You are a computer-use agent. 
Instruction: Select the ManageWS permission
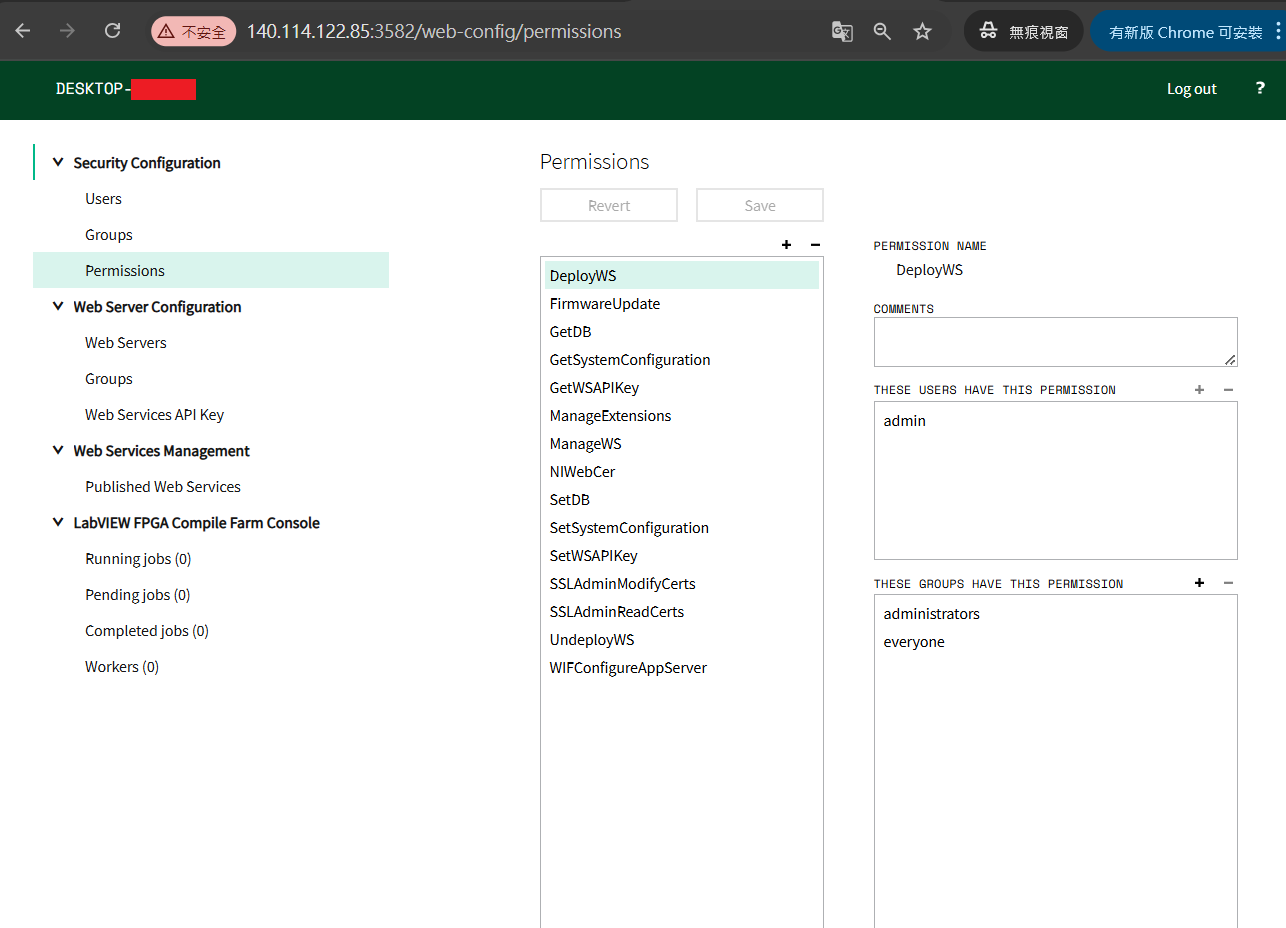pyautogui.click(x=682, y=444)
